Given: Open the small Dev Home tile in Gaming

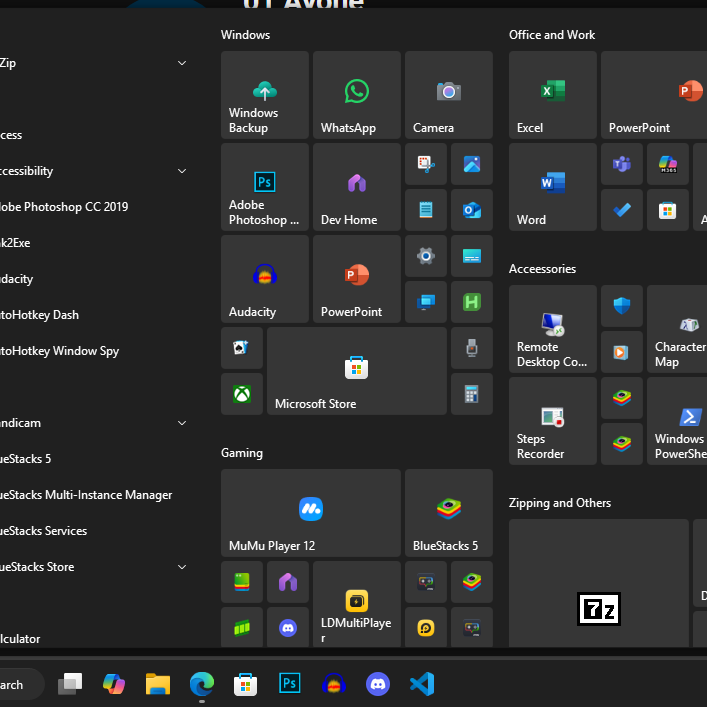Looking at the screenshot, I should [x=288, y=582].
